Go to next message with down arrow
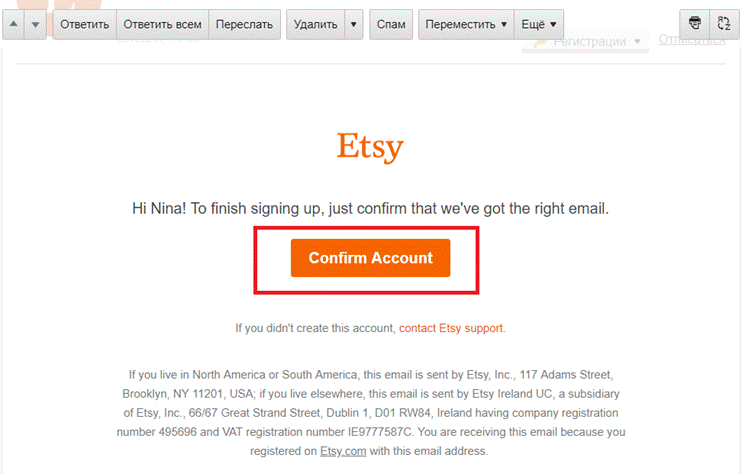This screenshot has width=755, height=474. click(x=35, y=24)
